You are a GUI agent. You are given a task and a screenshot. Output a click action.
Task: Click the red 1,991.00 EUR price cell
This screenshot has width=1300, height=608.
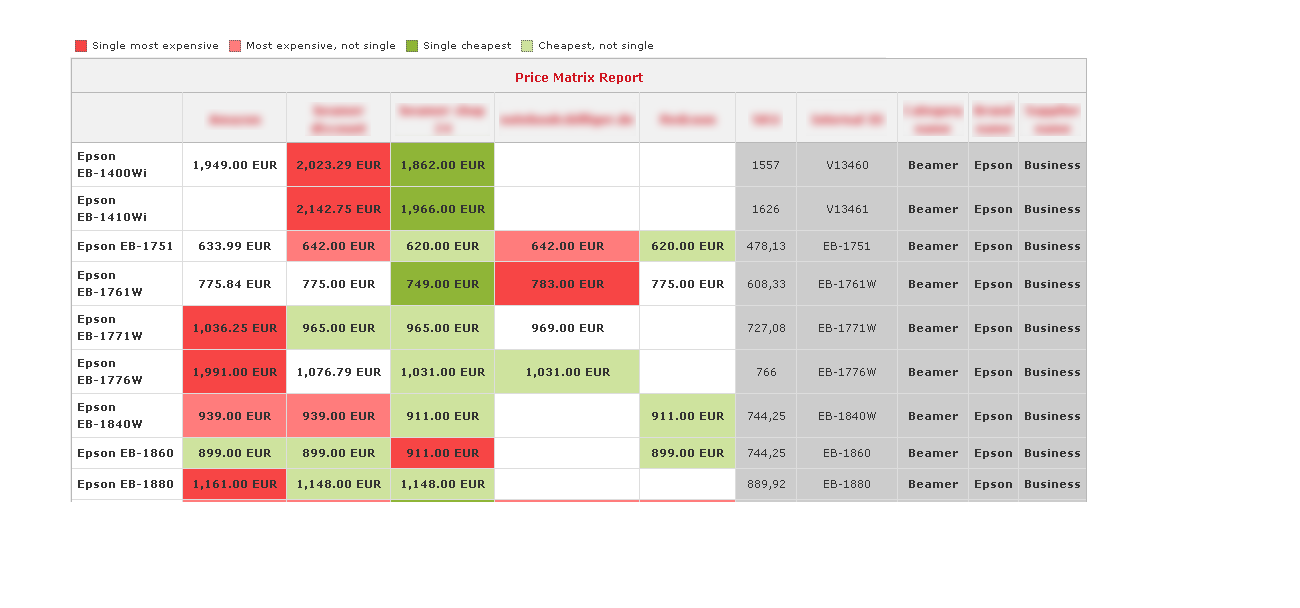coord(235,372)
